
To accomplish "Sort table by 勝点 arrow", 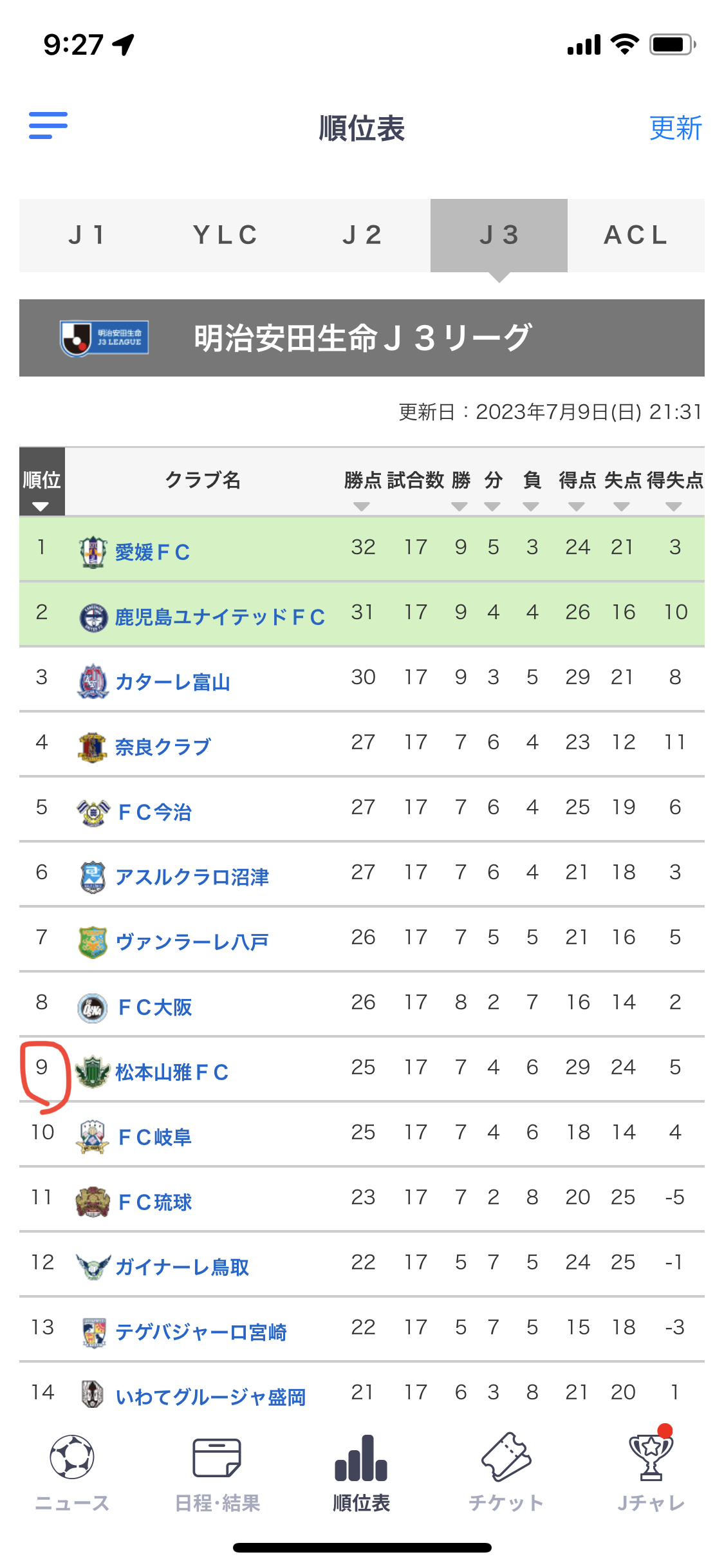I will pos(362,507).
